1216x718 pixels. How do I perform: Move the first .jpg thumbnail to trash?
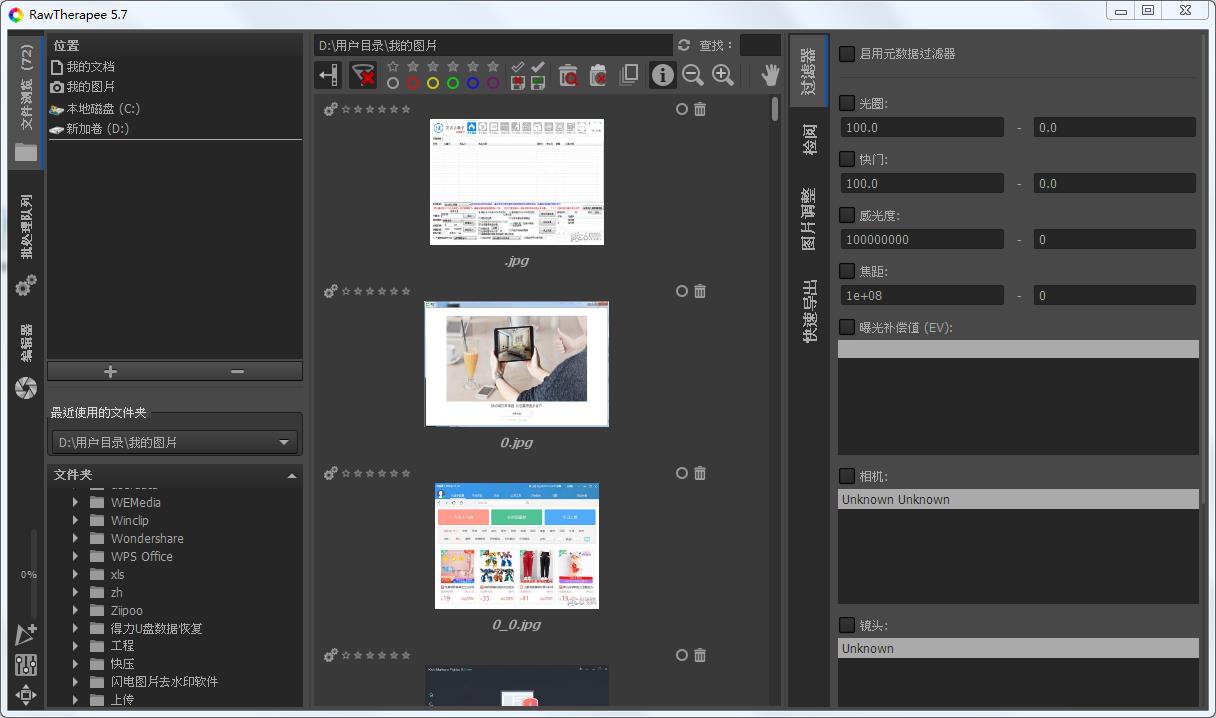(x=700, y=109)
